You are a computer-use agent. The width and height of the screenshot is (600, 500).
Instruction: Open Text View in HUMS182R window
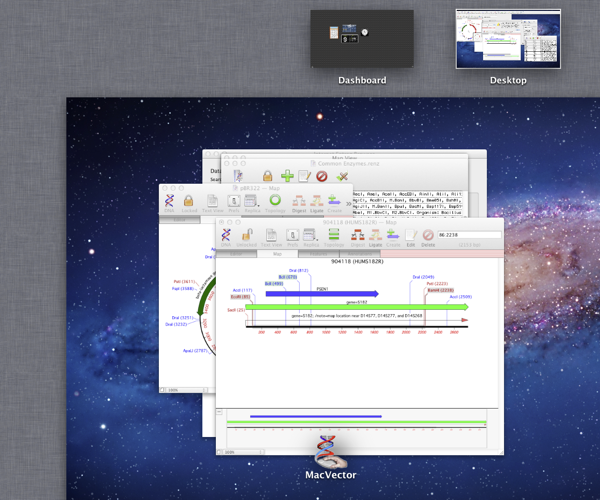coord(271,235)
